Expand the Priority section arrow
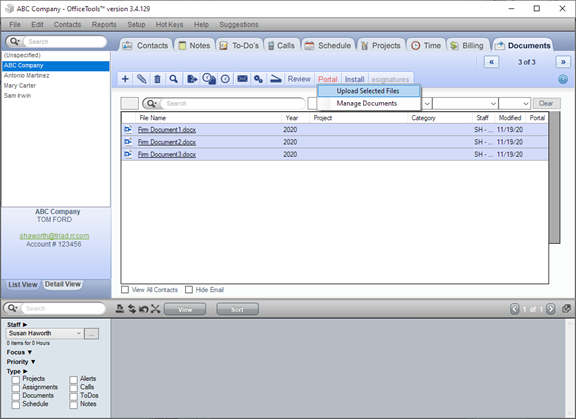This screenshot has width=576, height=419. coord(33,362)
